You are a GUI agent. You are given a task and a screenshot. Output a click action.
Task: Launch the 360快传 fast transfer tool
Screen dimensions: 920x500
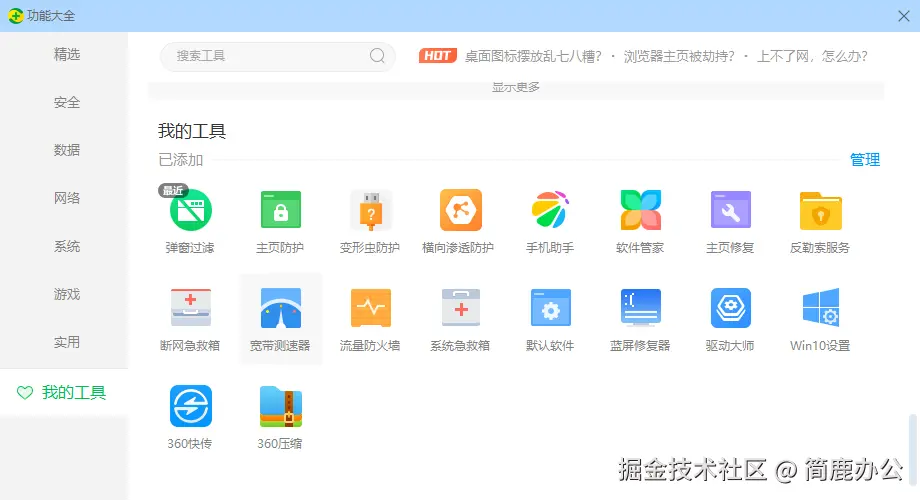(191, 406)
